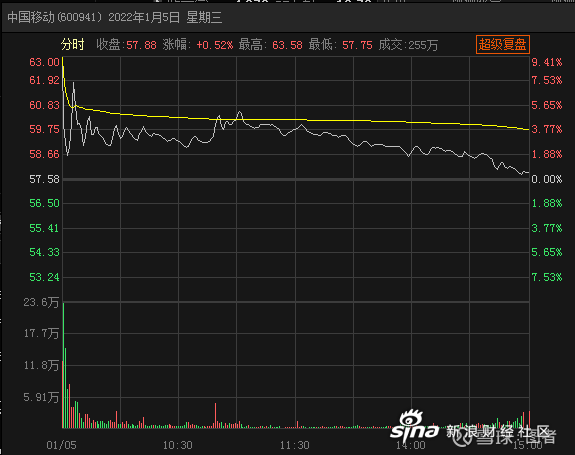Click the tallest green opening volume bar

coord(63,366)
